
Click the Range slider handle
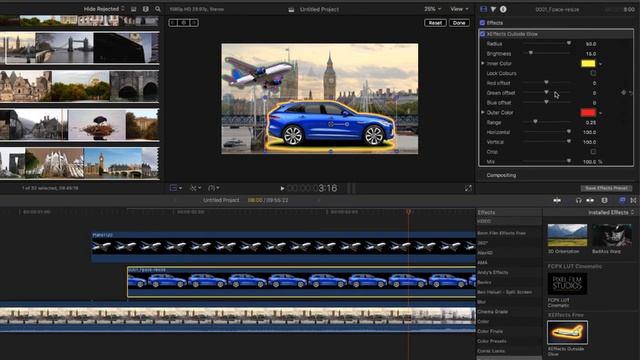click(x=535, y=122)
